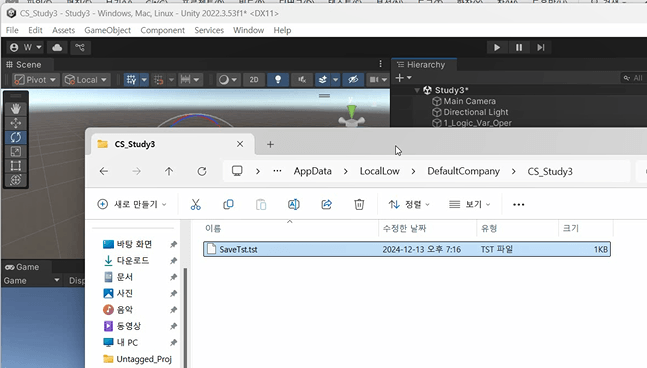The image size is (647, 368).
Task: Open the Help menu in Unity
Action: pos(282,30)
